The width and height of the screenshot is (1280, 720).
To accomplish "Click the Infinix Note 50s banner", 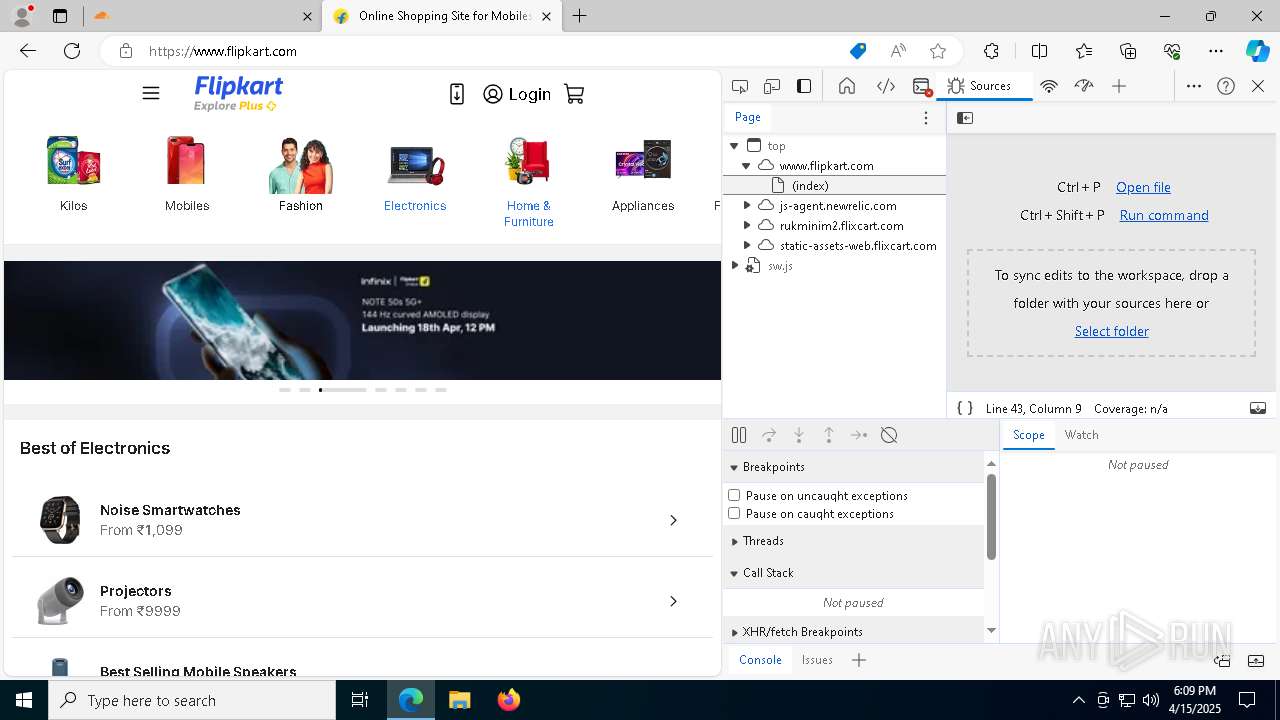I will click(x=362, y=320).
